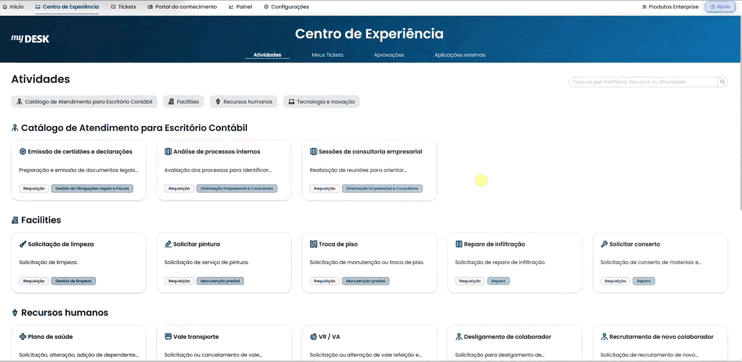Click the myDESK logo

[x=30, y=39]
